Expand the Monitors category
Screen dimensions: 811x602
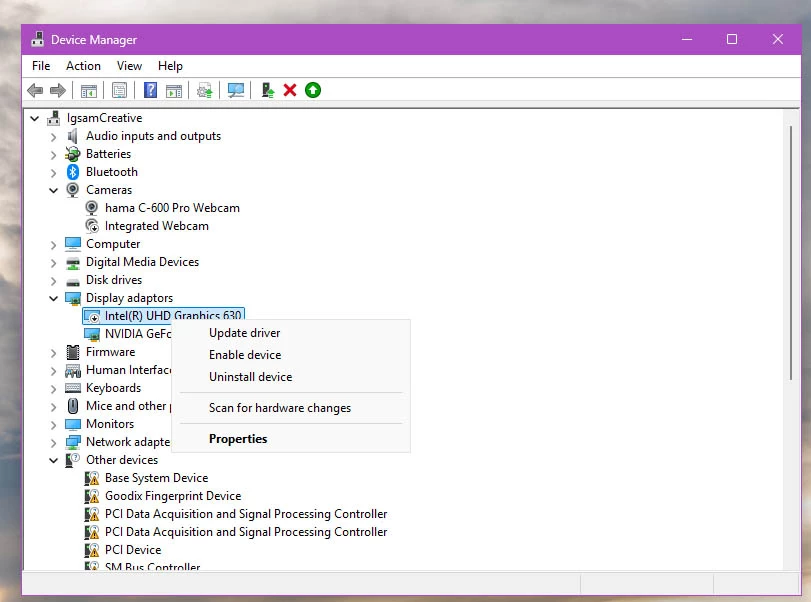53,425
